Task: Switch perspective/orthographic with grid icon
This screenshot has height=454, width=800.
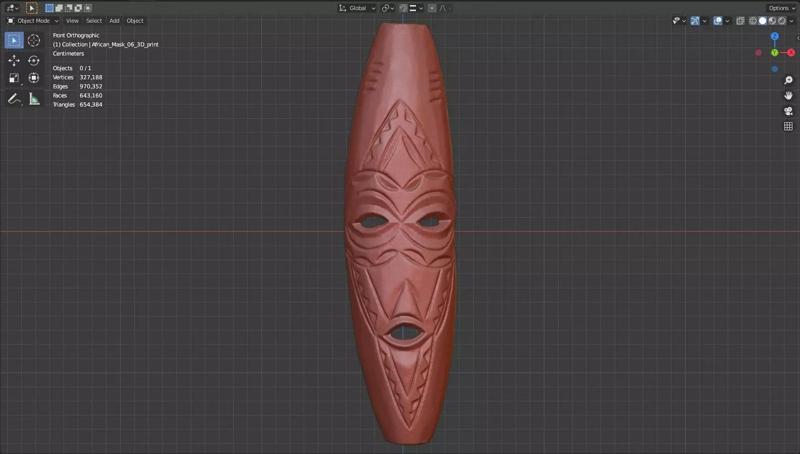Action: point(788,126)
